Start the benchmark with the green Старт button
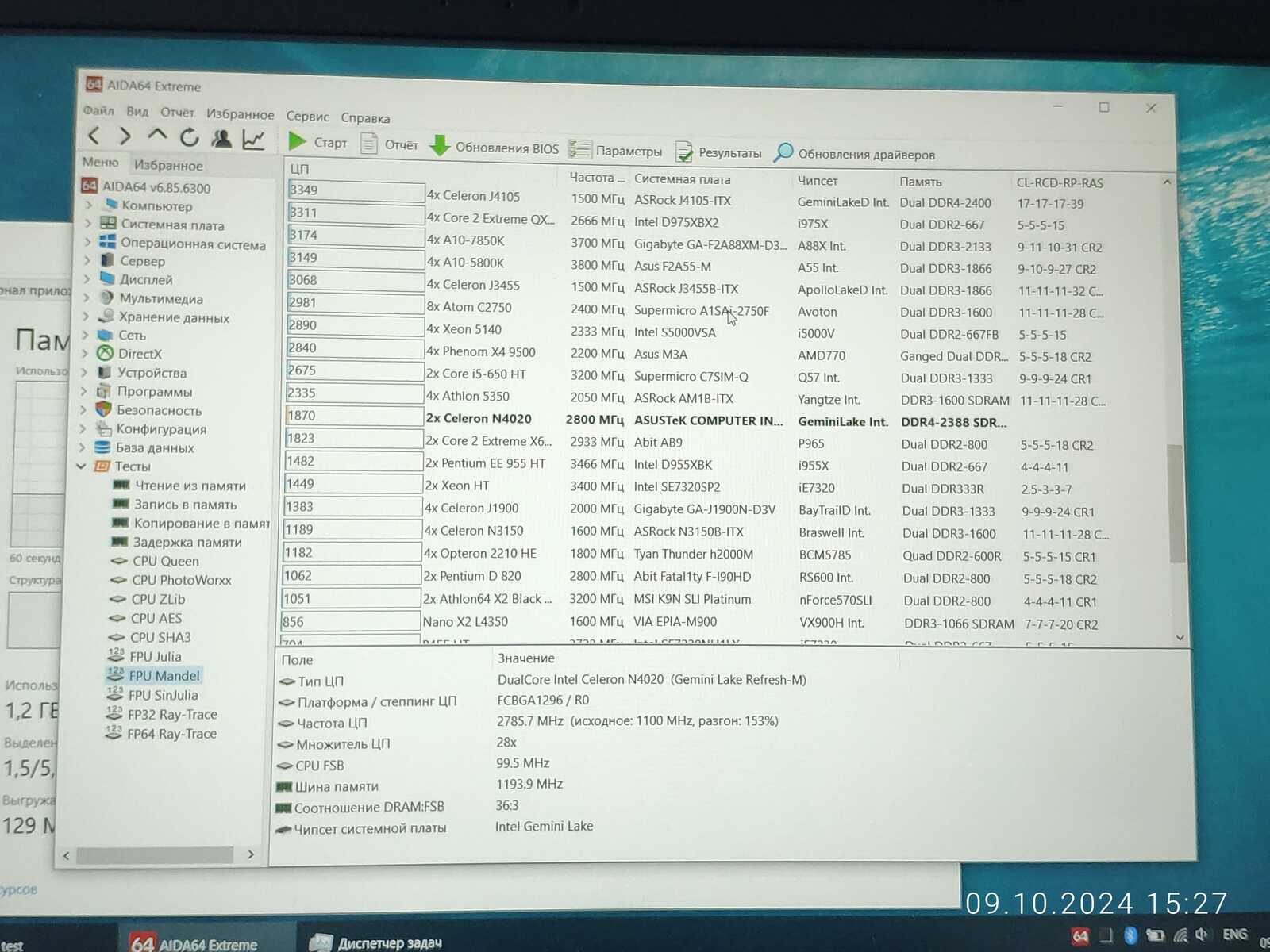Viewport: 1270px width, 952px height. click(x=317, y=142)
